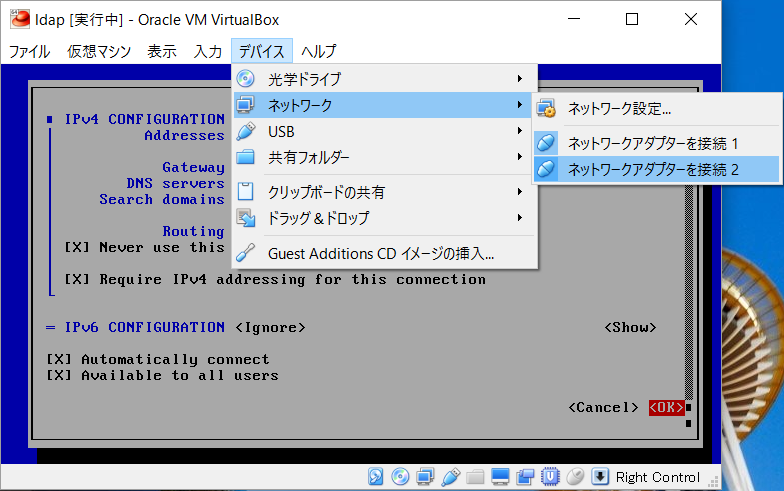Screen dimensions: 784x491
Task: Click USB indicator in status bar
Action: [450, 476]
